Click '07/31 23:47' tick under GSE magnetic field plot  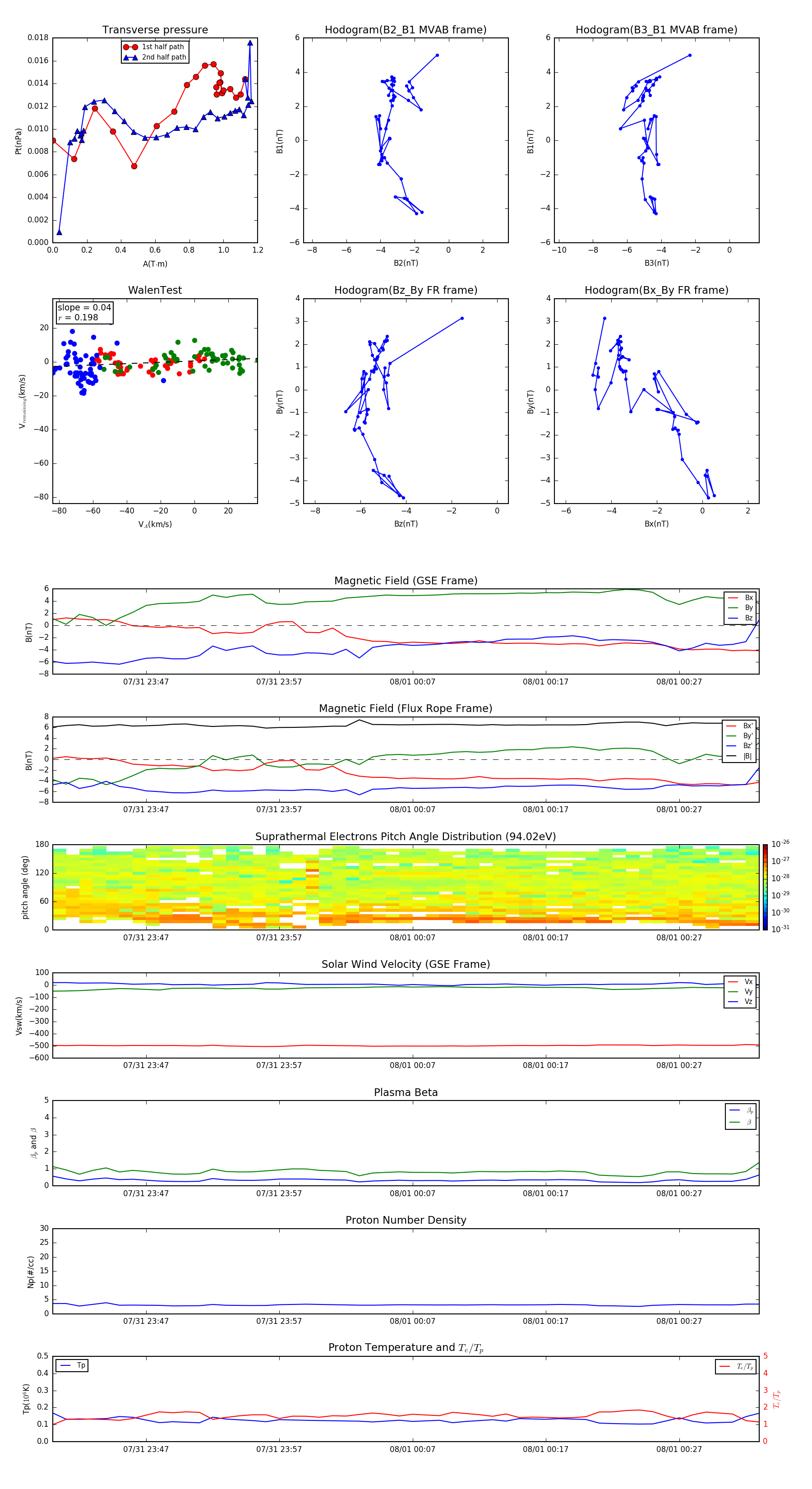pyautogui.click(x=146, y=682)
